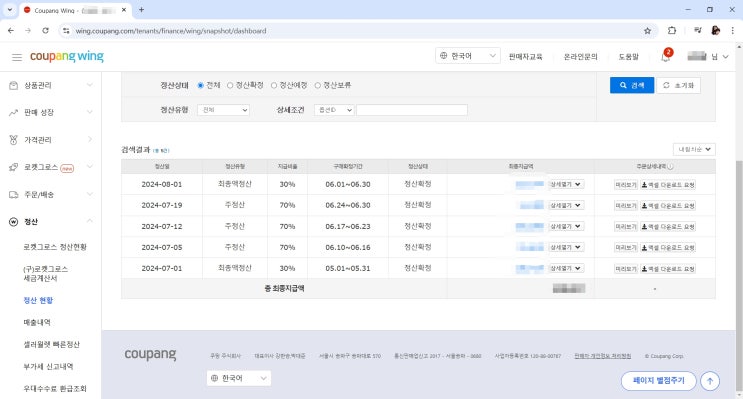743x399 pixels.
Task: Open the 도움말 header link
Action: tap(629, 56)
